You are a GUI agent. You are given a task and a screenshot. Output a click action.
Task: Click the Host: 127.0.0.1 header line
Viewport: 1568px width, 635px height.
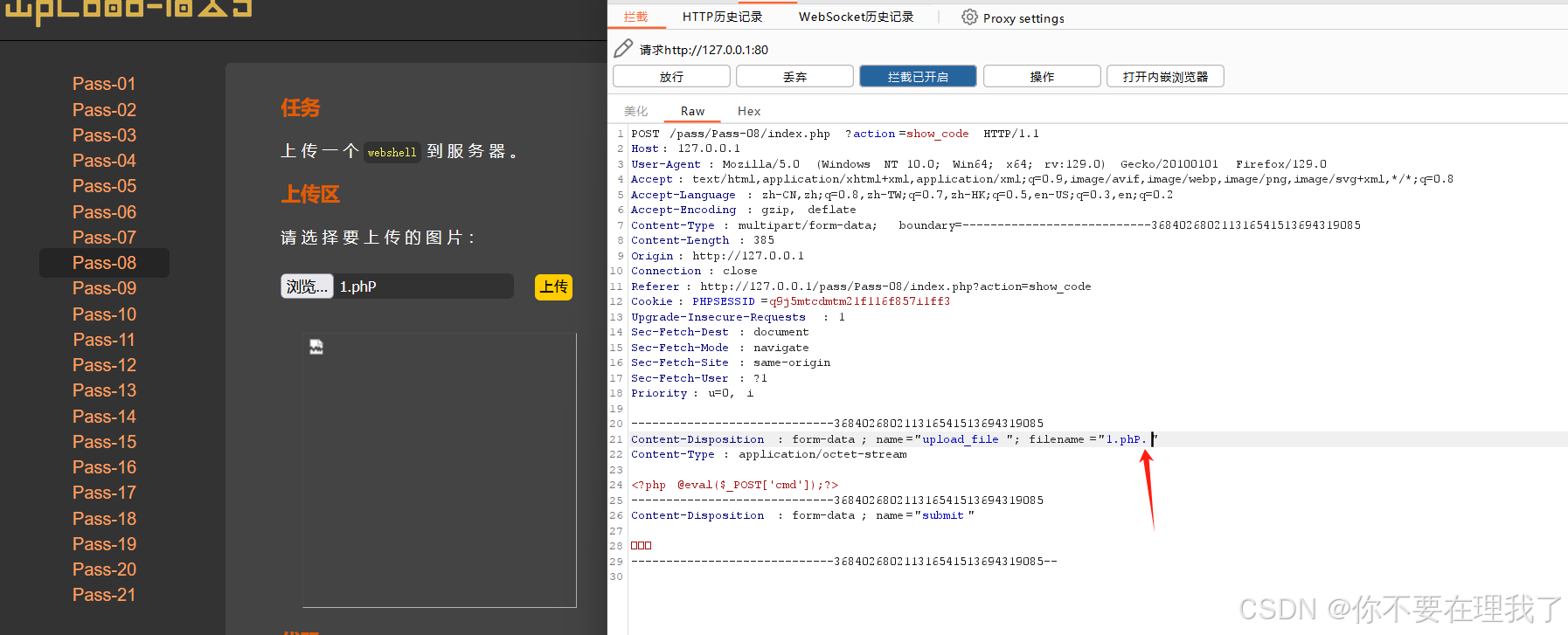685,148
